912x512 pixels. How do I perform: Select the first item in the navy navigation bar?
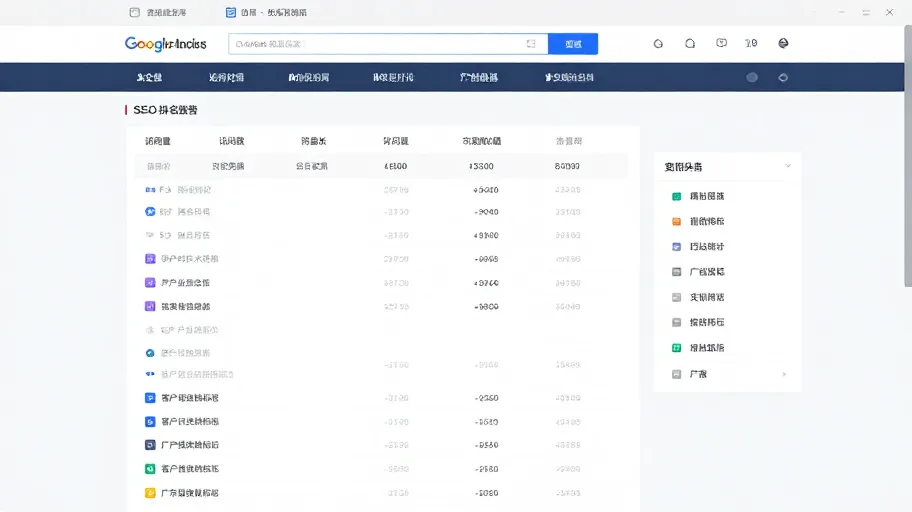tap(149, 77)
